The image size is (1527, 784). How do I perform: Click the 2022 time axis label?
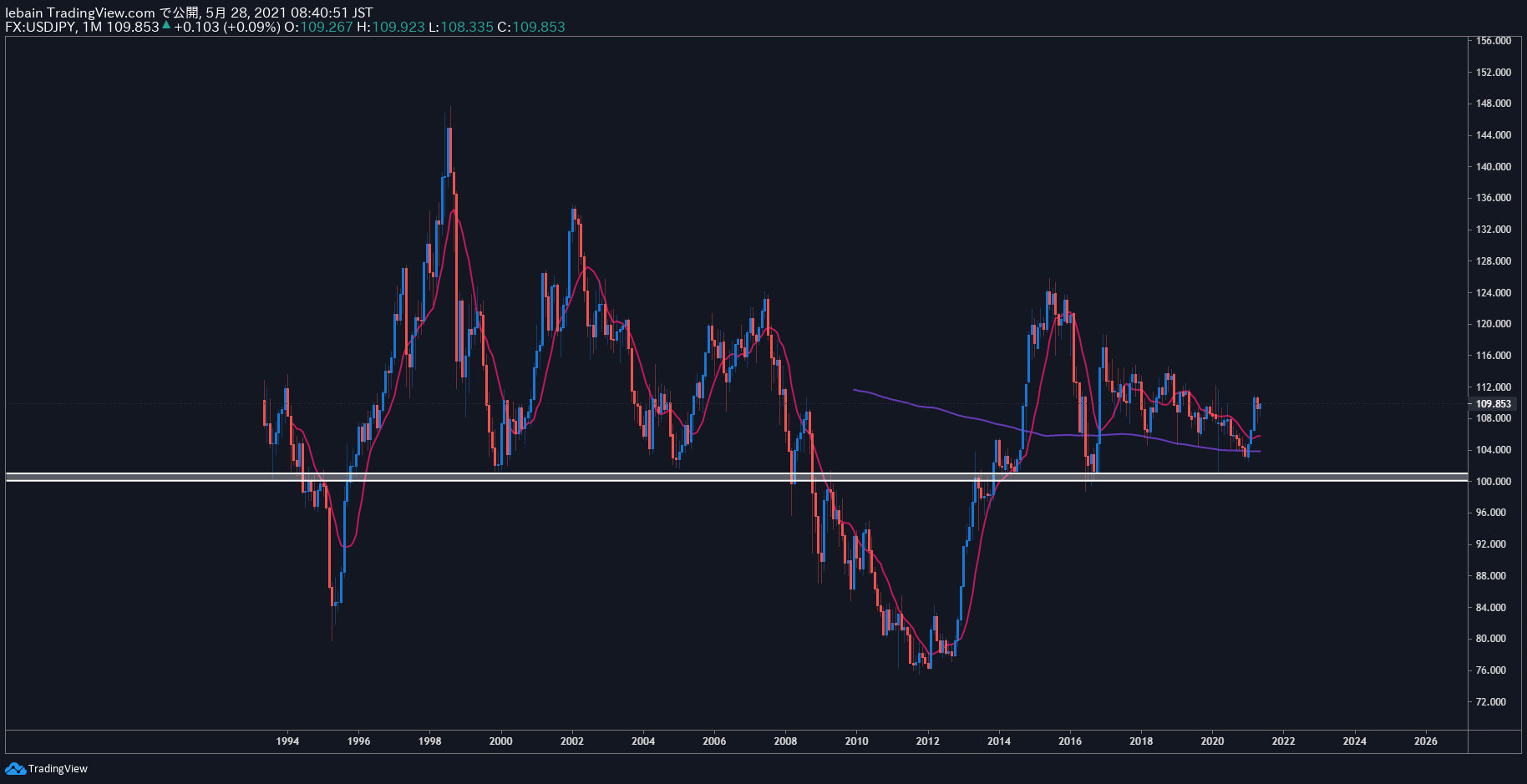point(1283,741)
